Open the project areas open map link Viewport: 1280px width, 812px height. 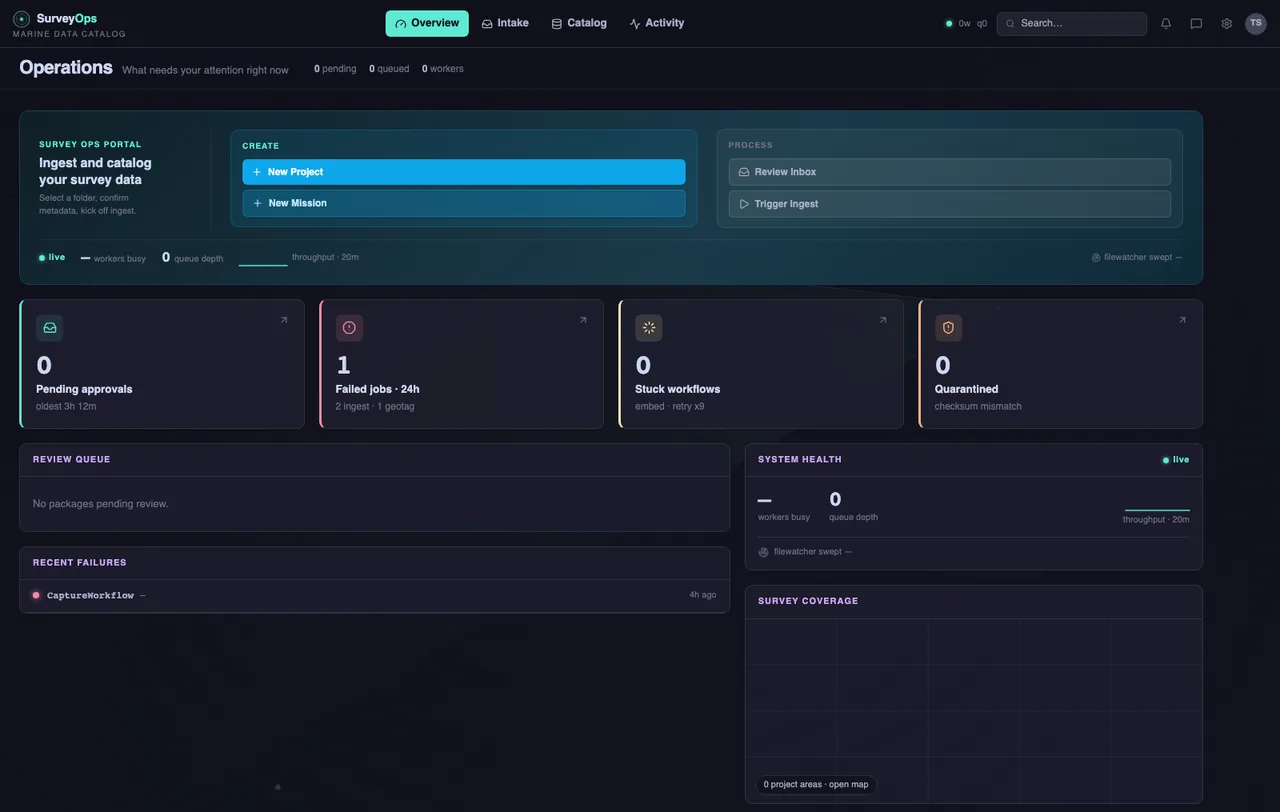coord(816,785)
